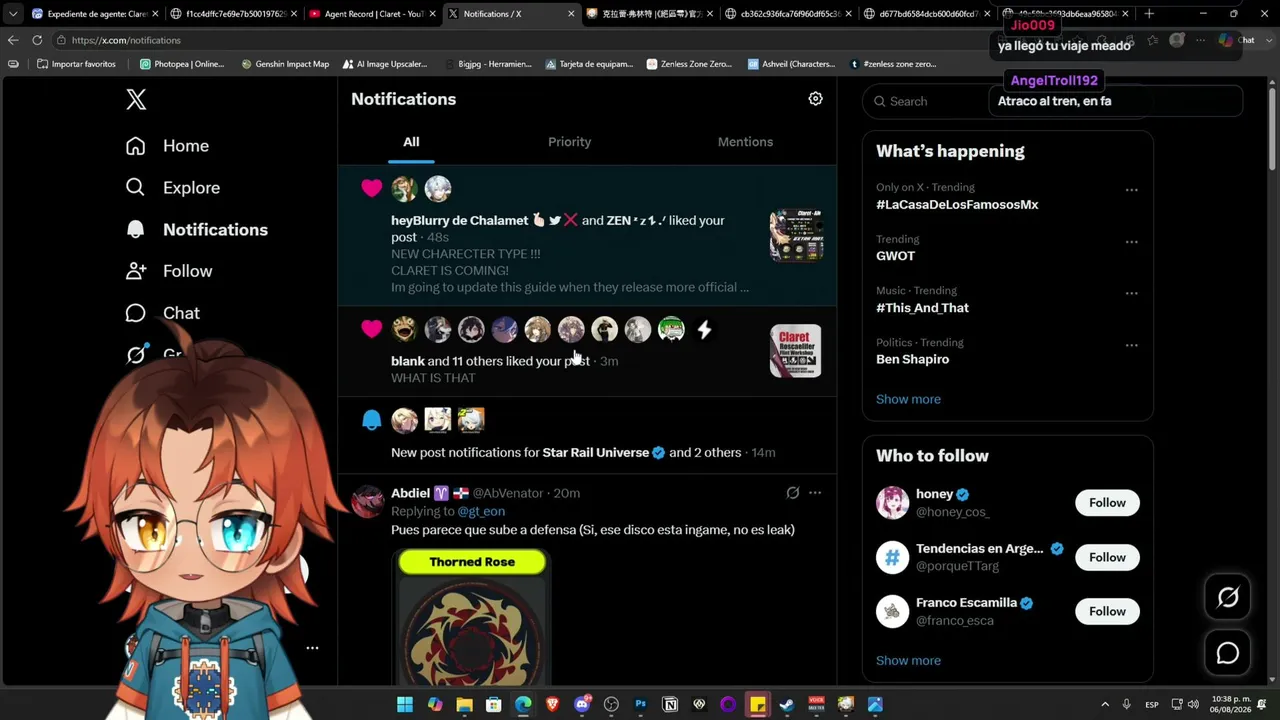The image size is (1280, 720).
Task: Switch to Agent Record Claret YouTube tab
Action: pyautogui.click(x=372, y=14)
